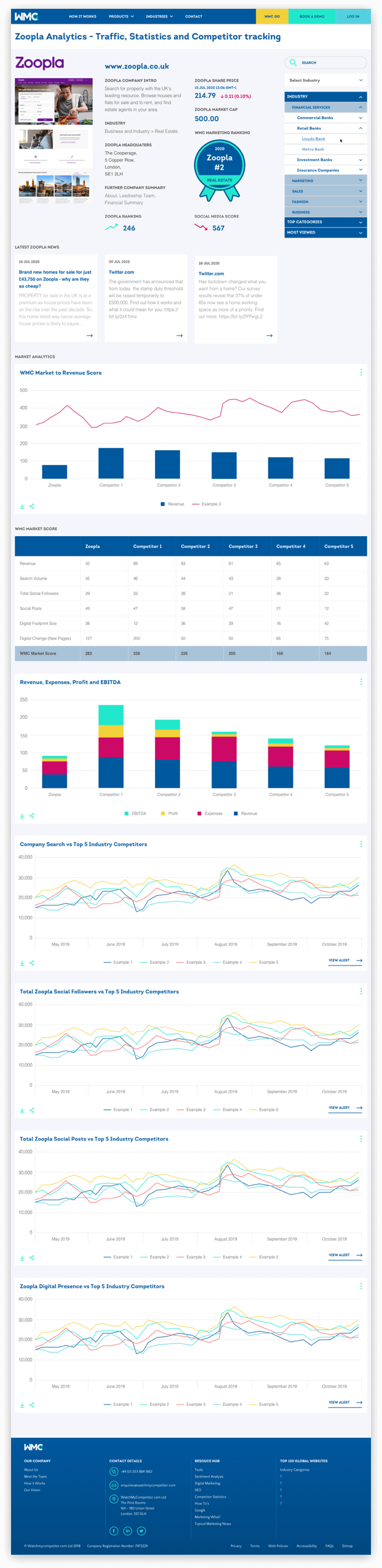Share the Total Zoopla Social Followers chart

(31, 1110)
